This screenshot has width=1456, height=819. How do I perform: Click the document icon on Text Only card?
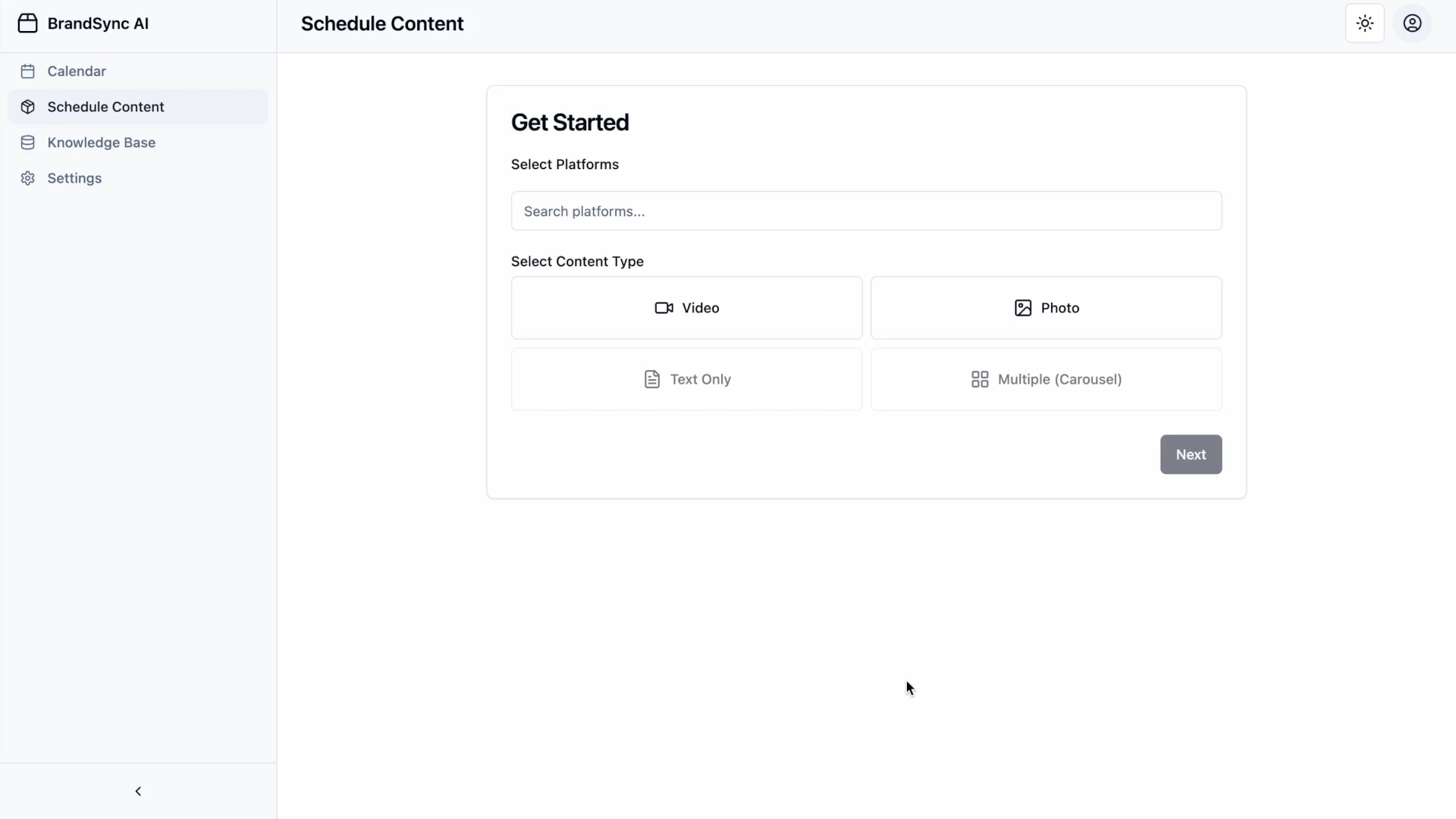click(653, 379)
